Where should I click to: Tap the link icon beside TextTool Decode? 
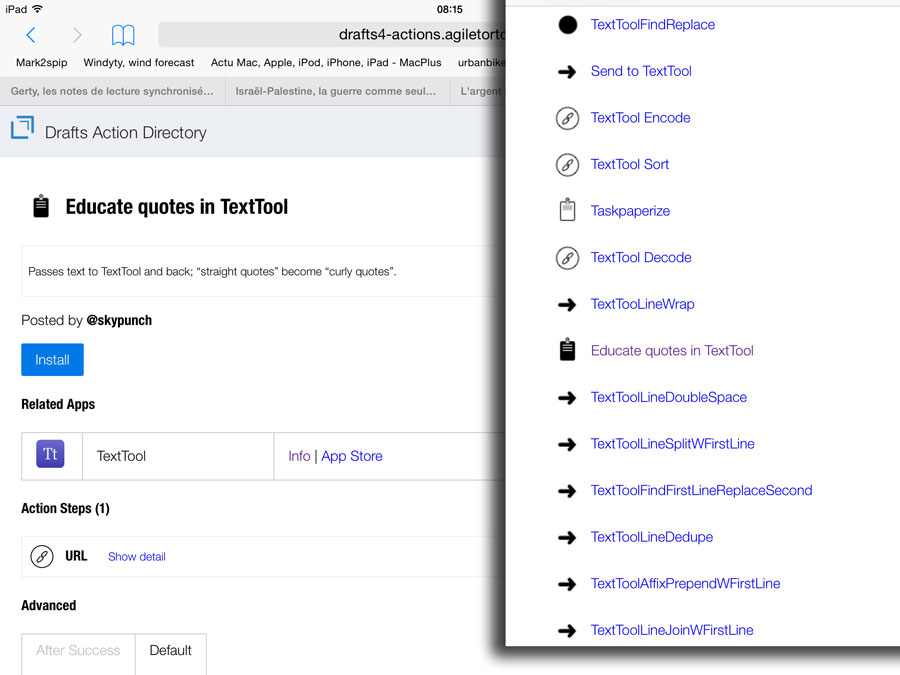[567, 258]
